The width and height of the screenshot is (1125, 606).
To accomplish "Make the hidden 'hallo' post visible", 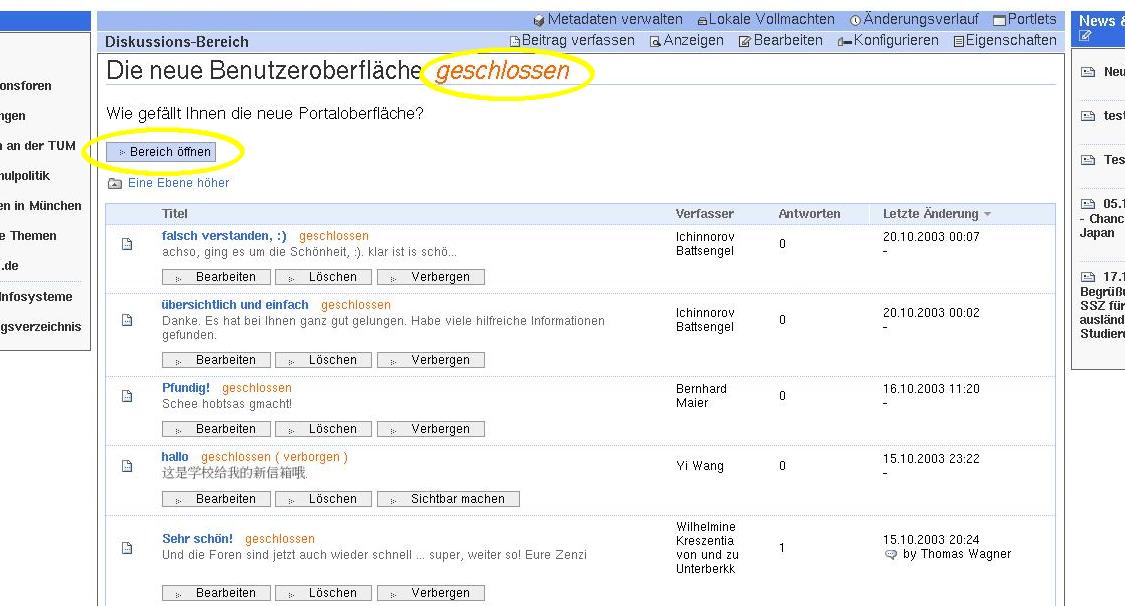I will [x=448, y=499].
